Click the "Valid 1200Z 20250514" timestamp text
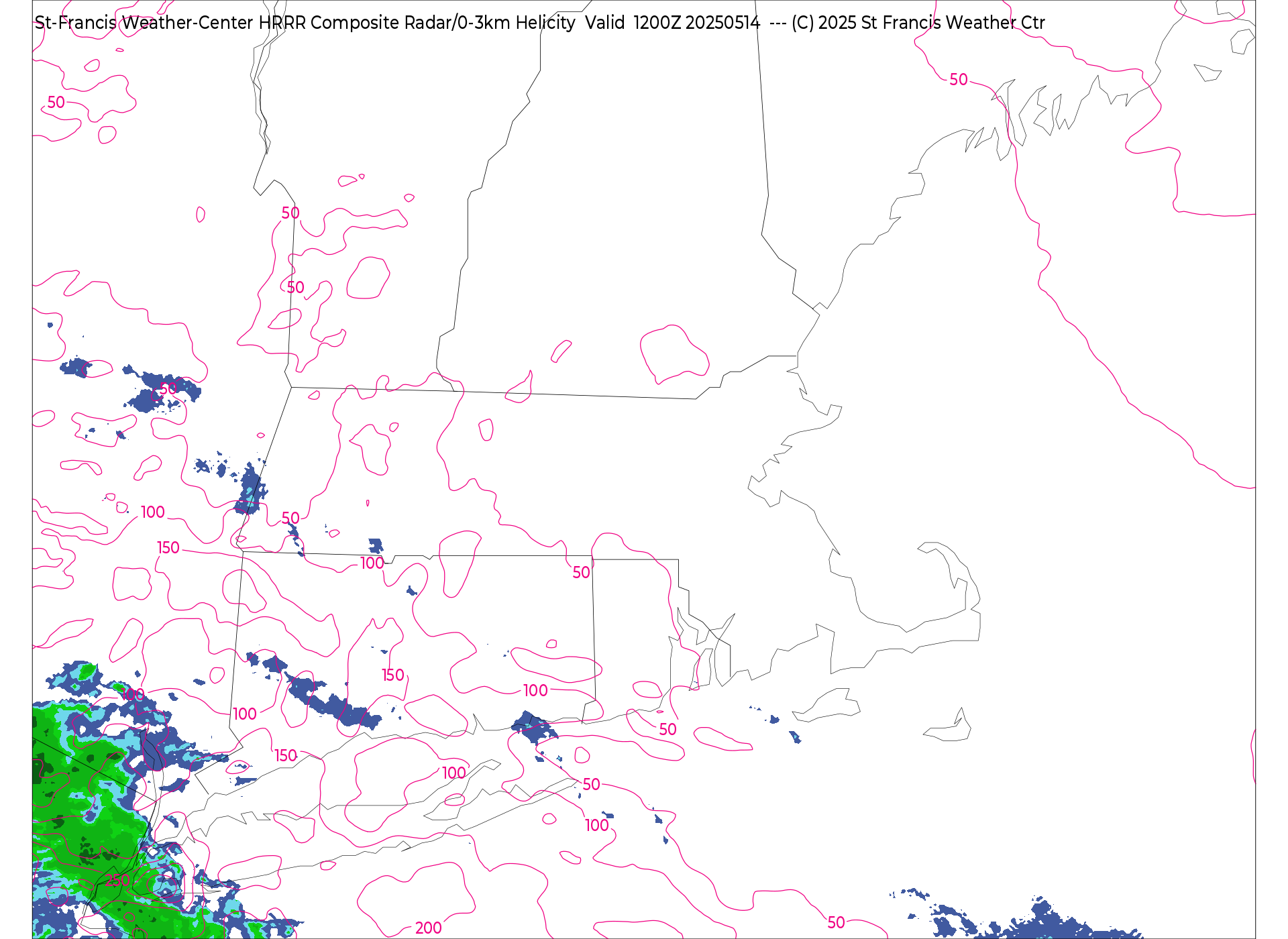Image resolution: width=1288 pixels, height=939 pixels. coord(672,23)
